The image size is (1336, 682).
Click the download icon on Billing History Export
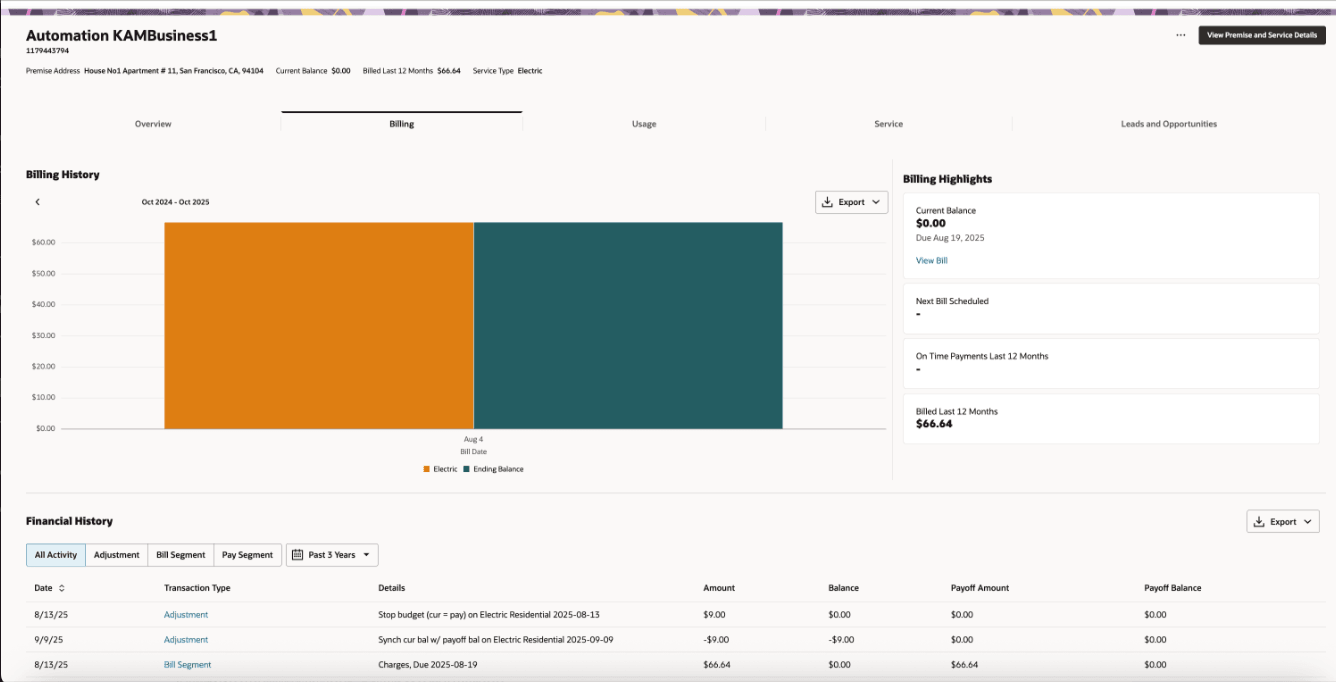coord(829,202)
